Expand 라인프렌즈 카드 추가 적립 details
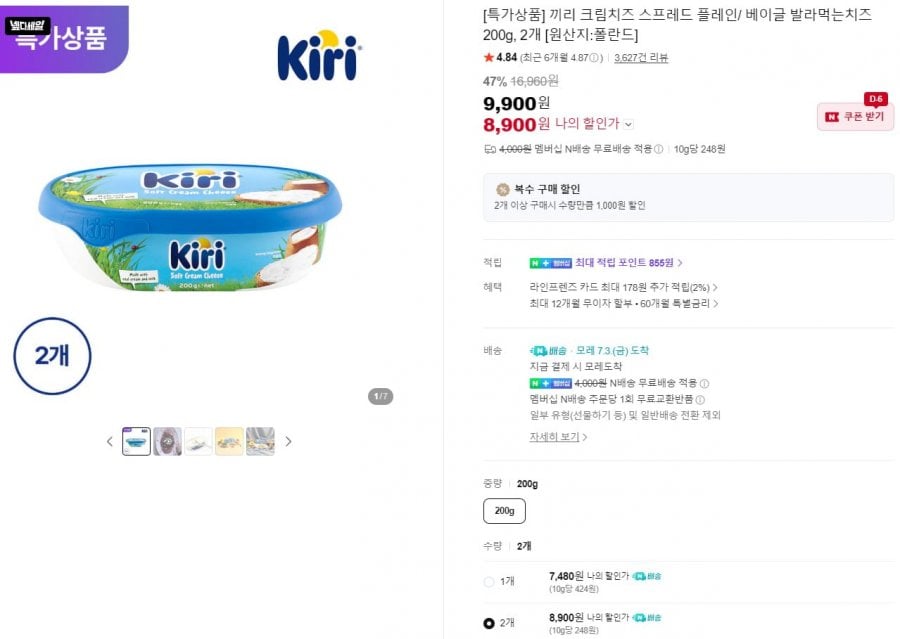This screenshot has height=639, width=900. 623,287
